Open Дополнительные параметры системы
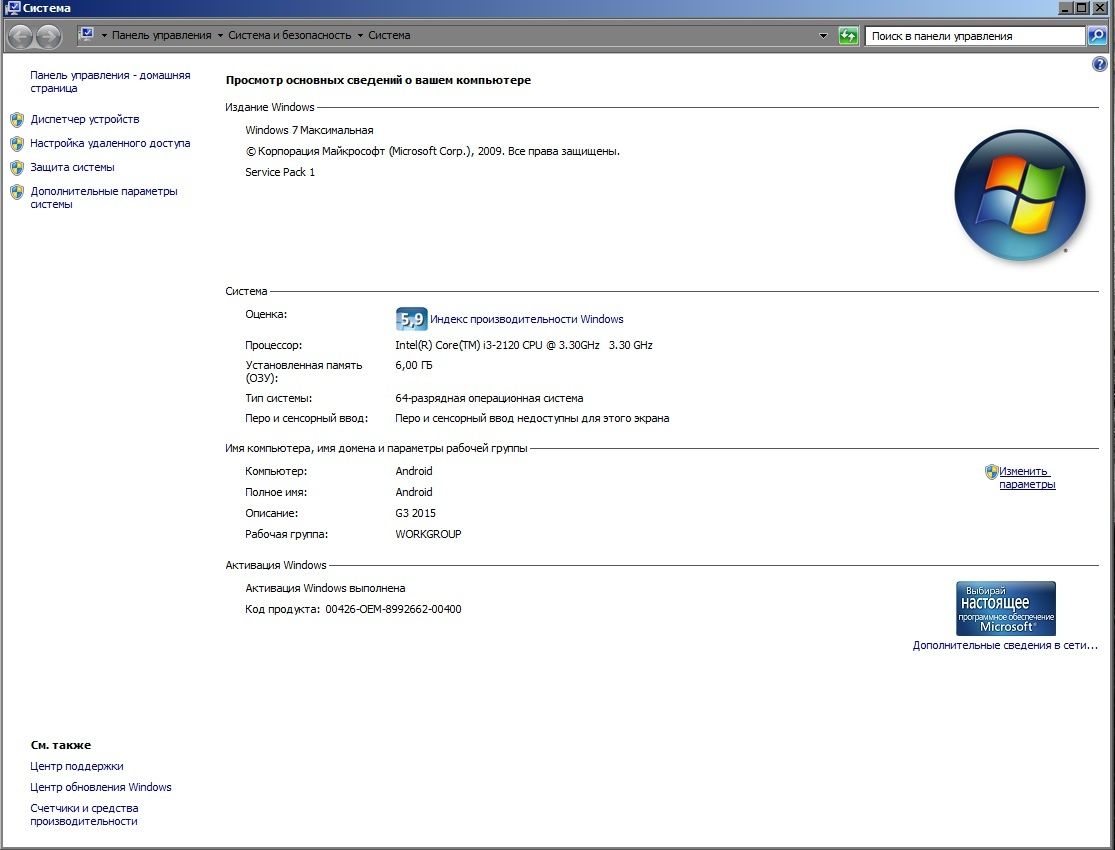The width and height of the screenshot is (1115, 850). [x=104, y=198]
